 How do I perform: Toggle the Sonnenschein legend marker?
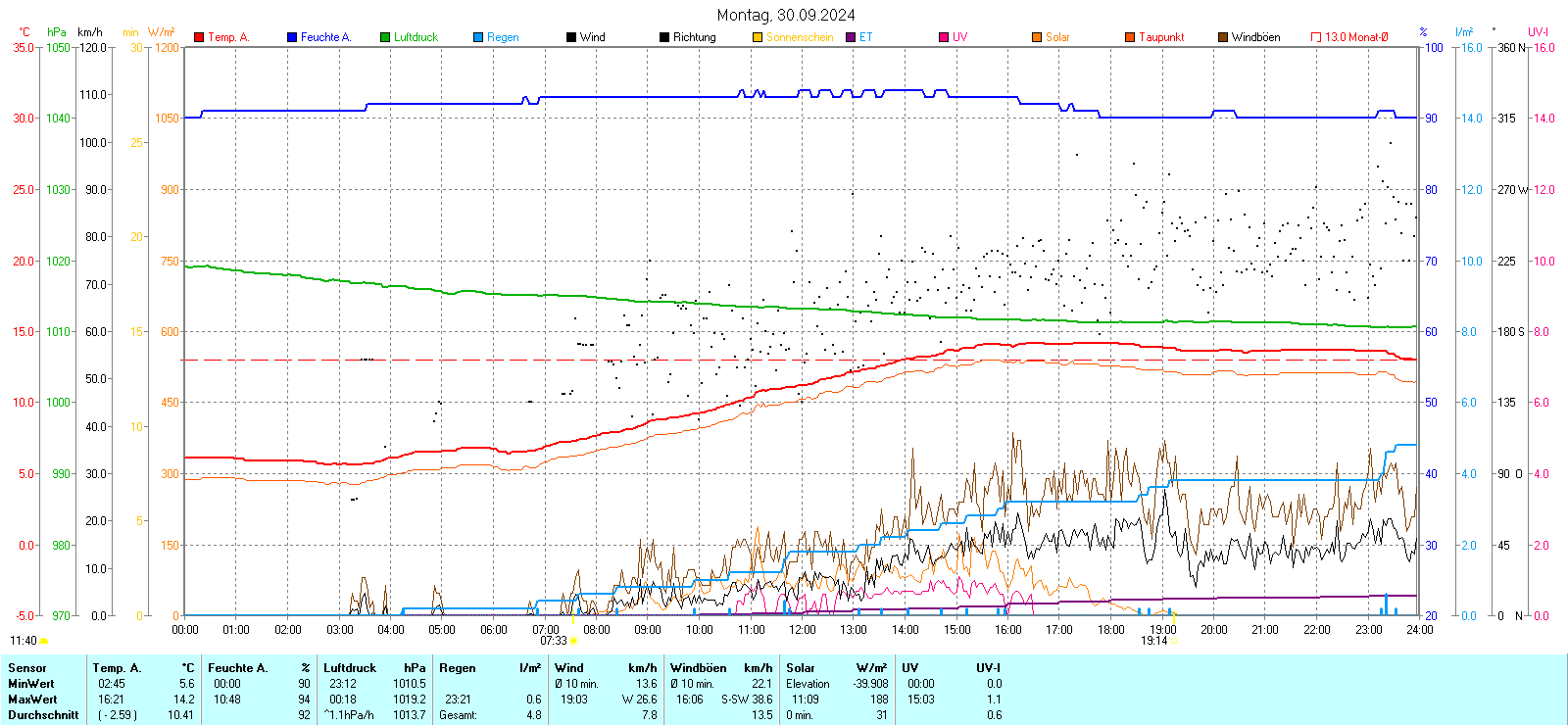pos(758,37)
